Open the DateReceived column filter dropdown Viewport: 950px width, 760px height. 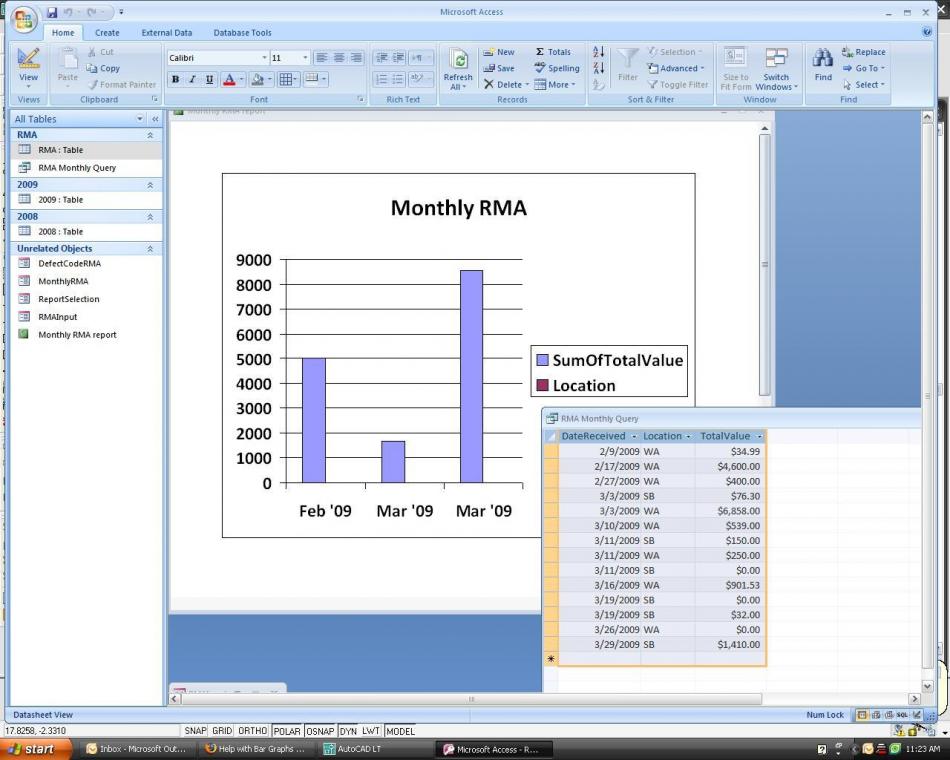point(634,436)
